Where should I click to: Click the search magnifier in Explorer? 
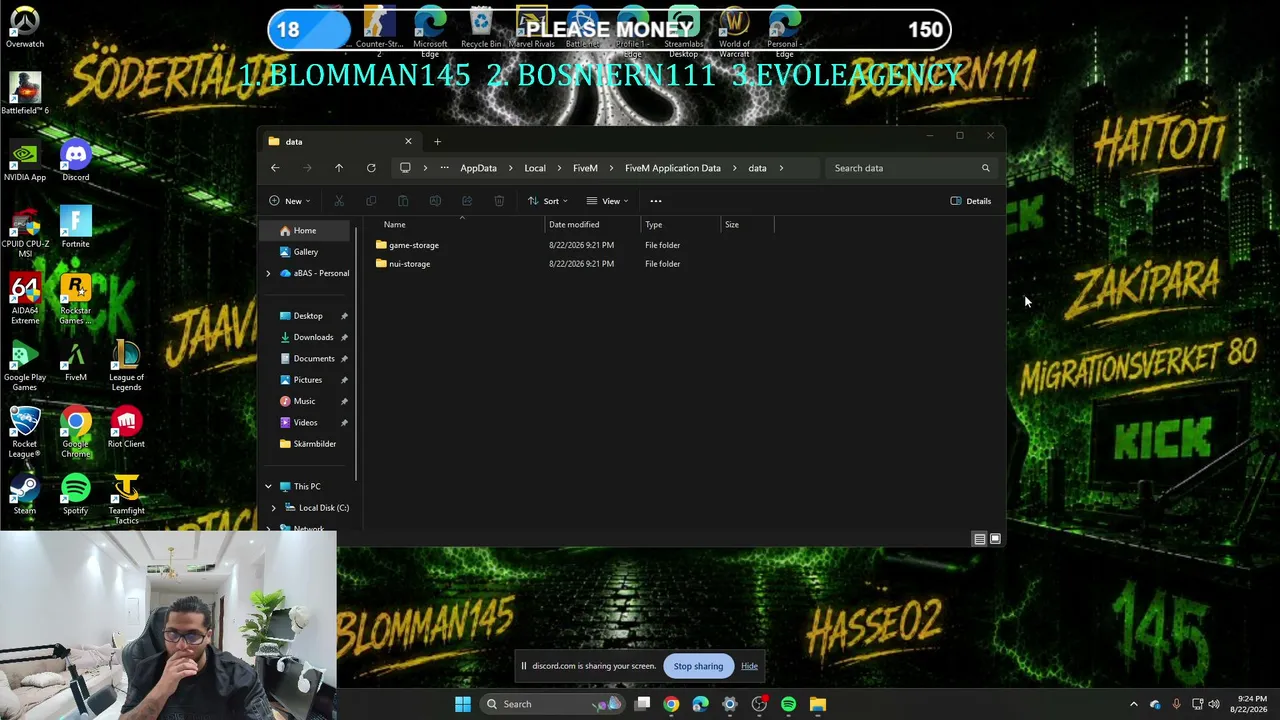[x=985, y=168]
